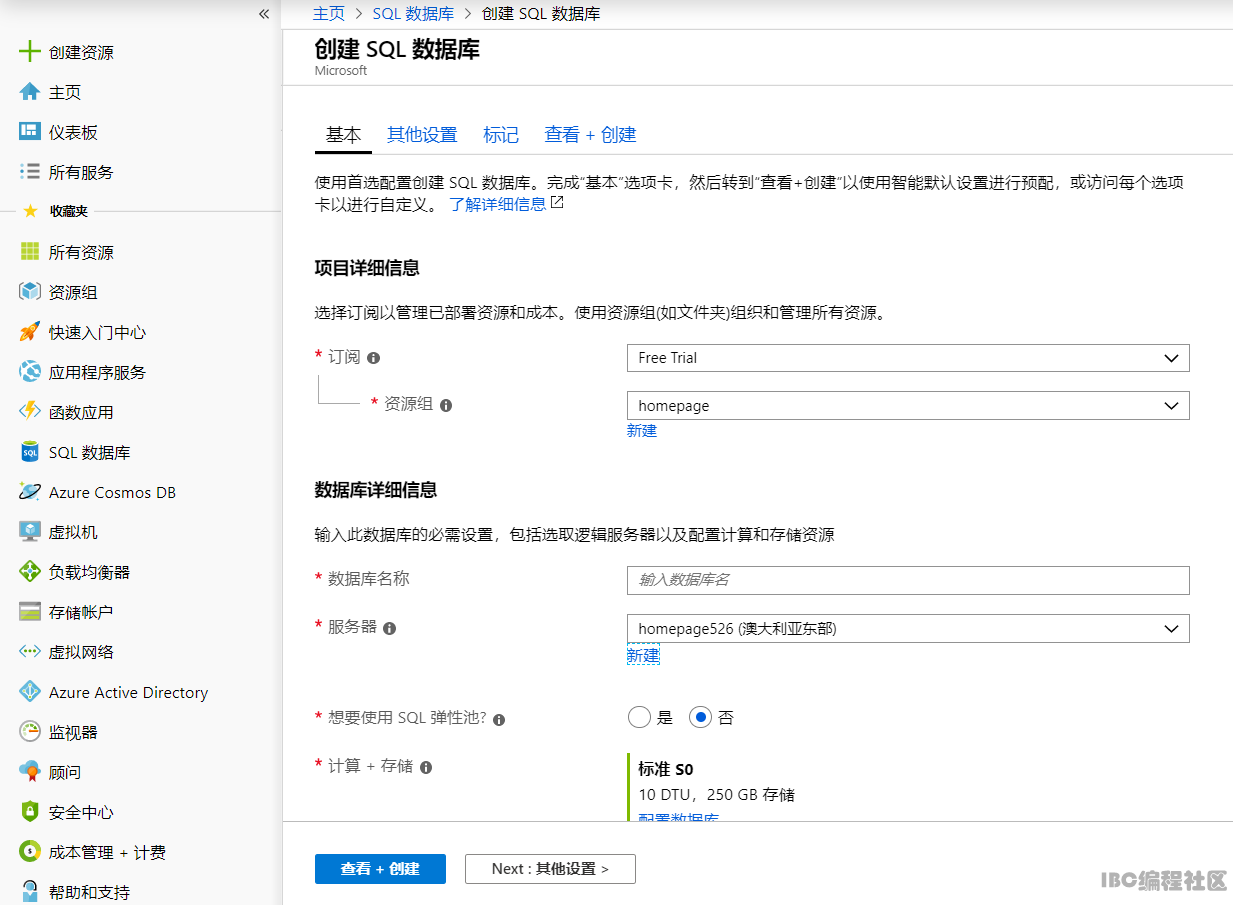Switch to the 其他设置 tab

[422, 135]
